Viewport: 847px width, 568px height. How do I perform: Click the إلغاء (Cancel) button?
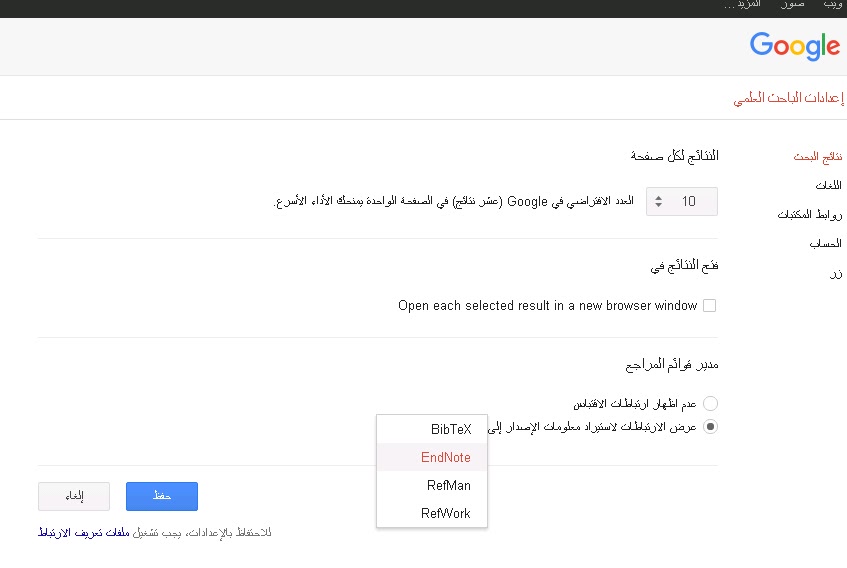tap(74, 496)
